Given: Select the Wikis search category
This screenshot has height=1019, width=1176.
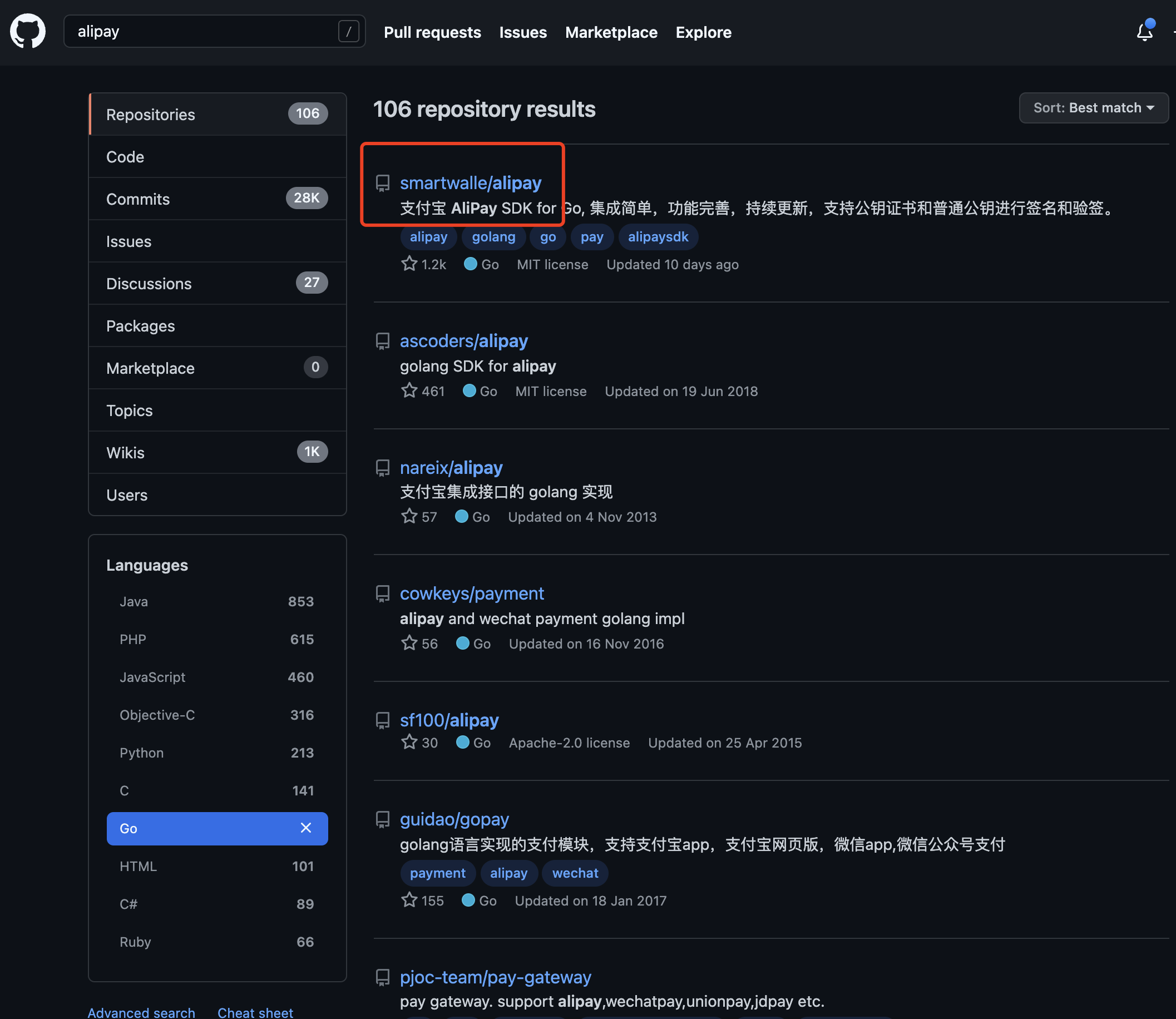Looking at the screenshot, I should pos(218,453).
